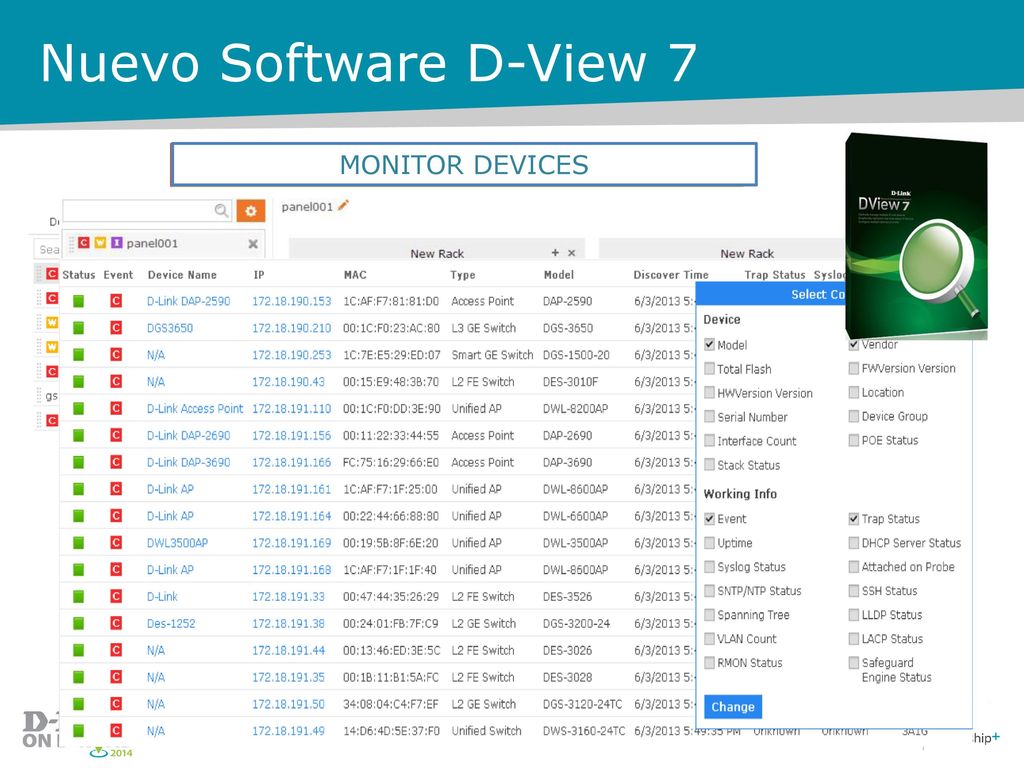Enable the SSH Status checkbox

coord(854,591)
